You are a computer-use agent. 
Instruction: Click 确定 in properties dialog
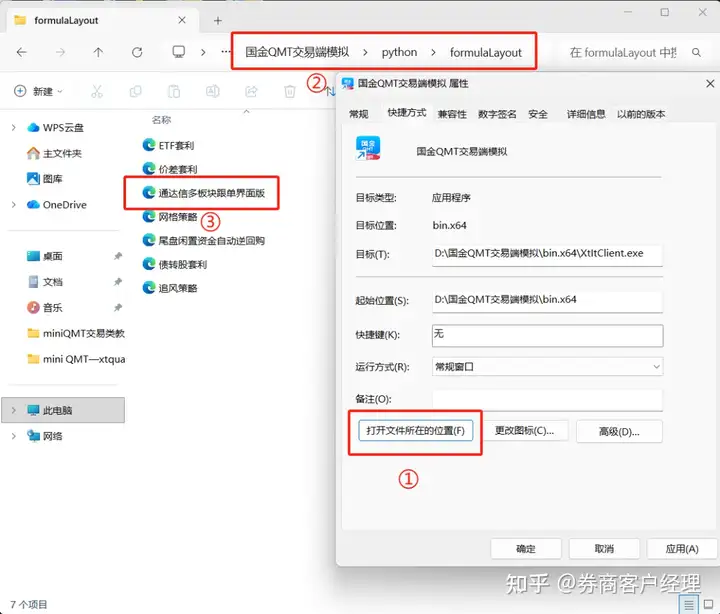(526, 549)
